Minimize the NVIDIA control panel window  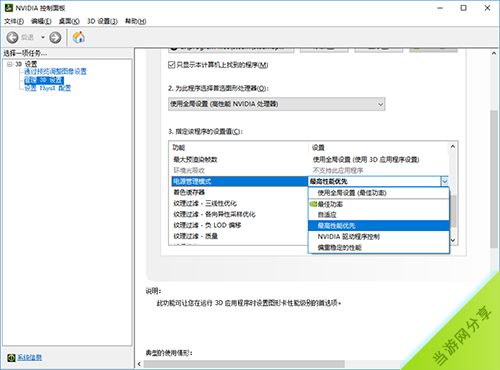(x=440, y=8)
